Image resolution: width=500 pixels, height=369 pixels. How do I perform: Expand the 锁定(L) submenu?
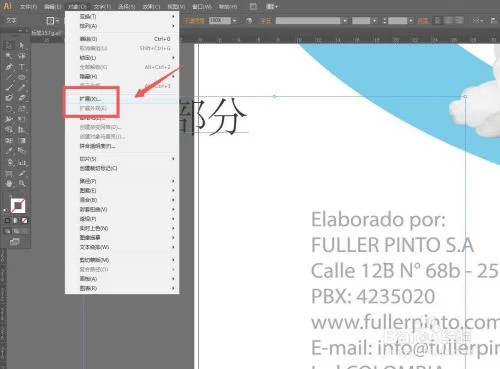pos(122,58)
